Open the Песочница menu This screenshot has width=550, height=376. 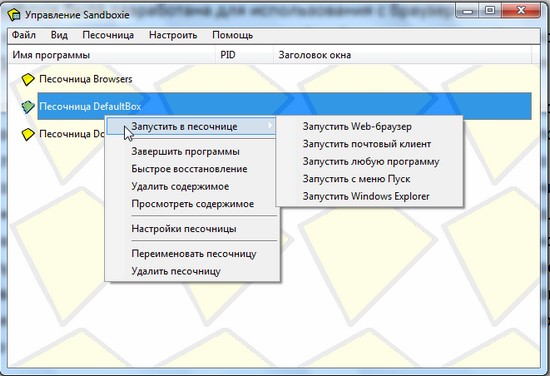108,35
